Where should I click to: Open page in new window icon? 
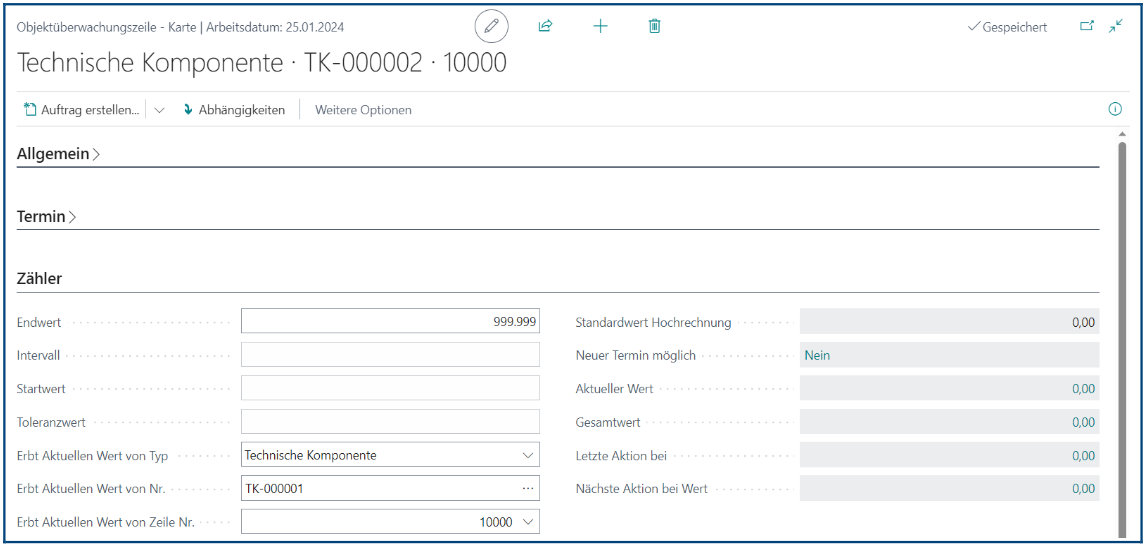tap(1088, 26)
